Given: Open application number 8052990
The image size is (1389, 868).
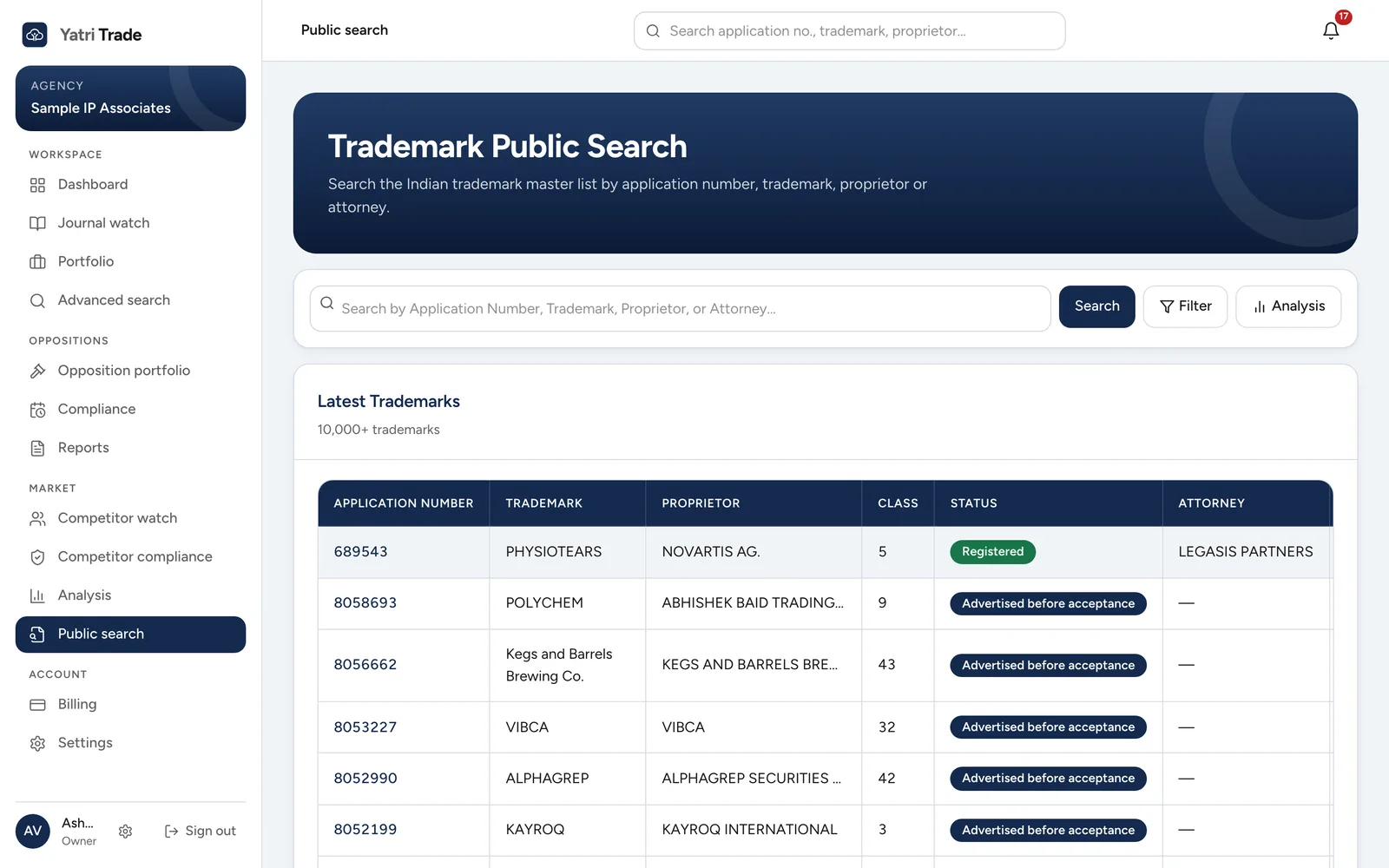Looking at the screenshot, I should coord(365,779).
